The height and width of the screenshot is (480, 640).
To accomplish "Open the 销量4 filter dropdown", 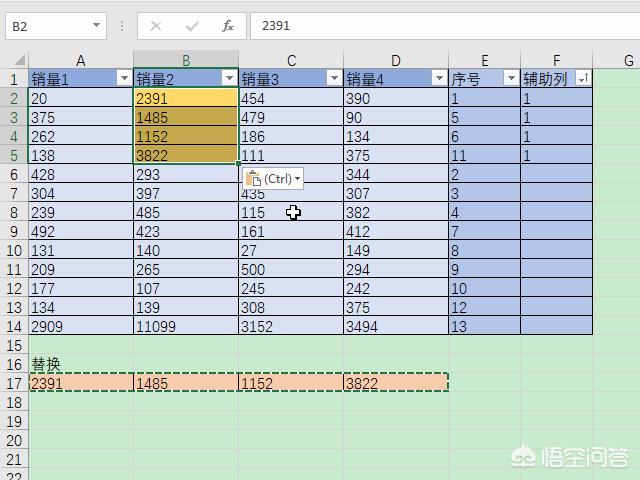I will click(x=439, y=78).
